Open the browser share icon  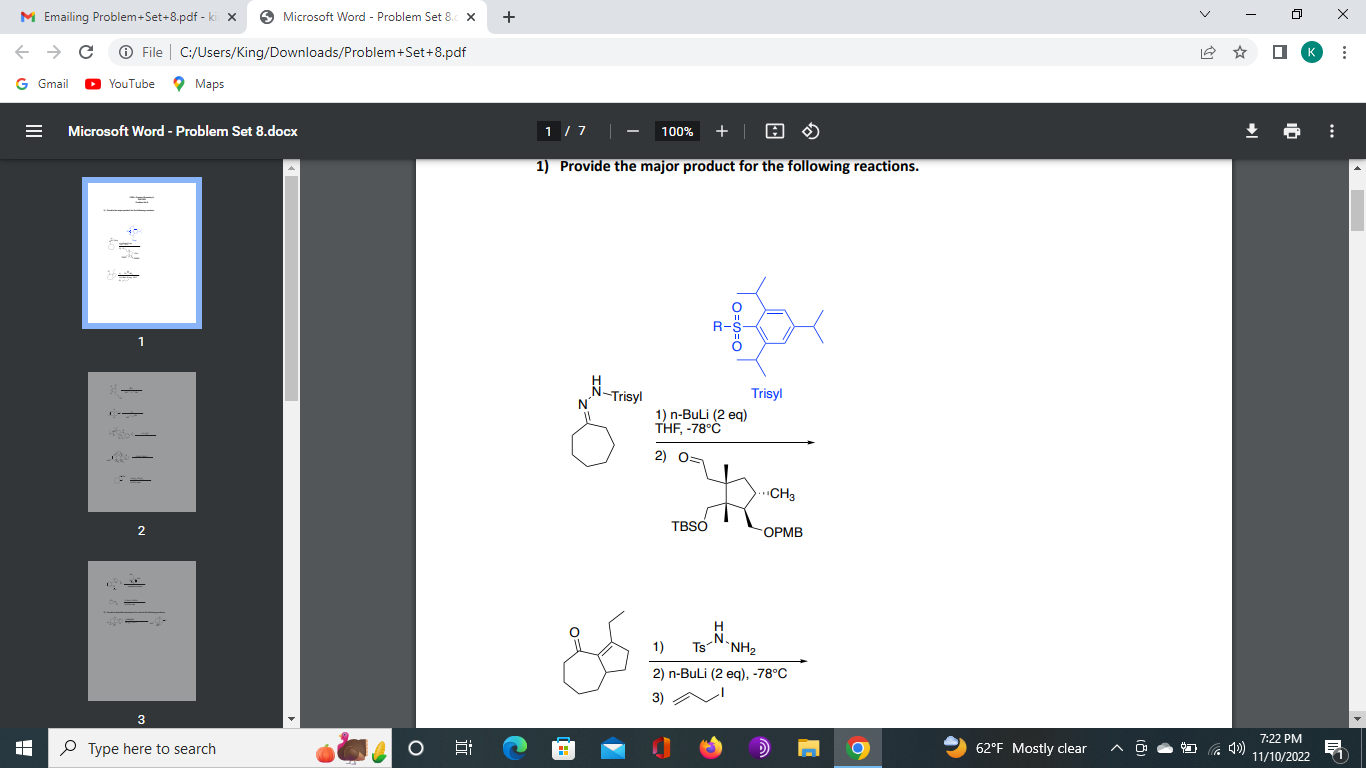coord(1208,52)
